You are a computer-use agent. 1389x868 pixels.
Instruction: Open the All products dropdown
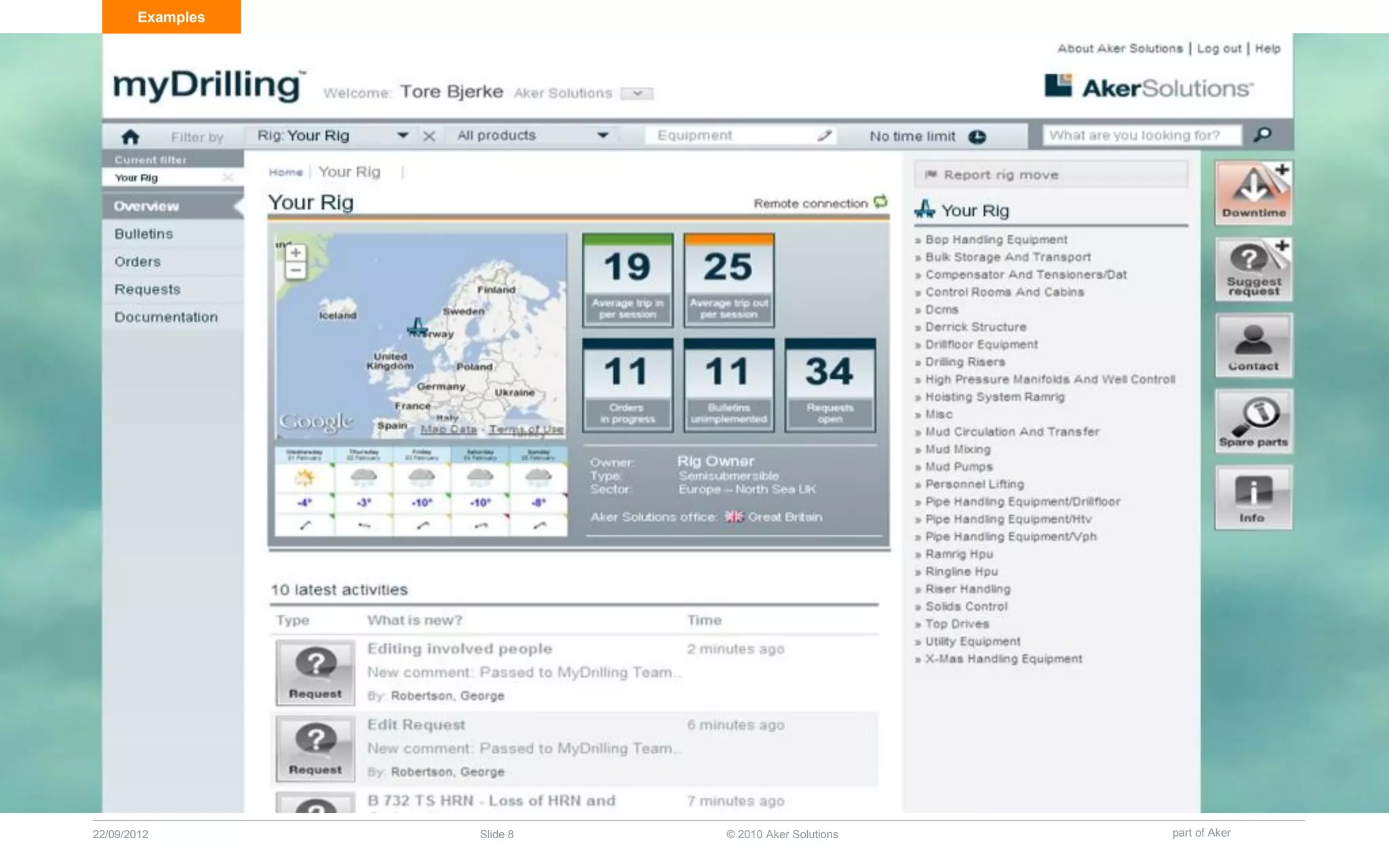point(602,136)
